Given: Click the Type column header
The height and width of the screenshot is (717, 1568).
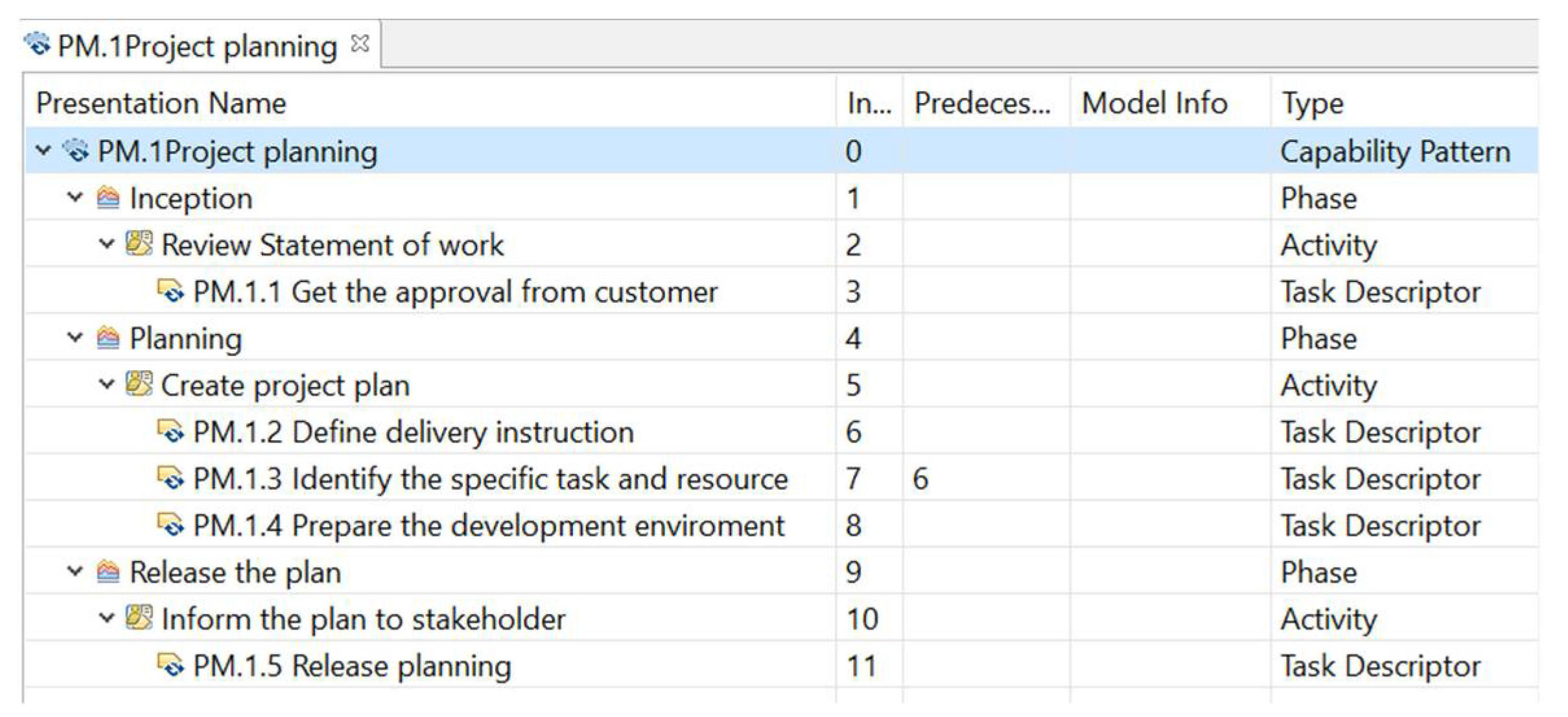Looking at the screenshot, I should [x=1312, y=103].
